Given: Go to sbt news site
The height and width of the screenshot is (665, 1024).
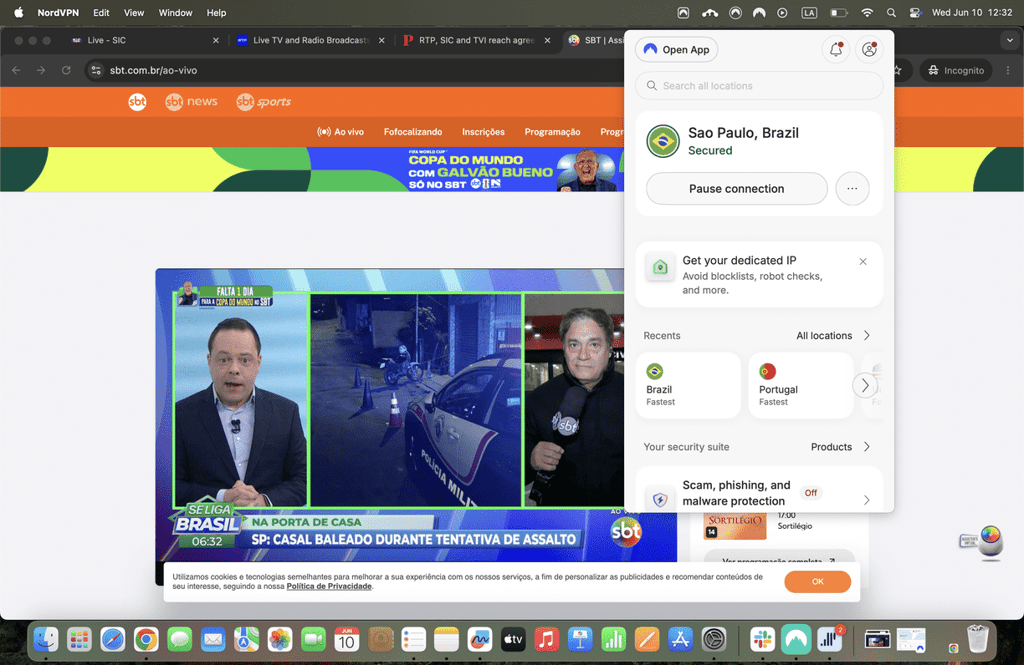Looking at the screenshot, I should pos(191,102).
